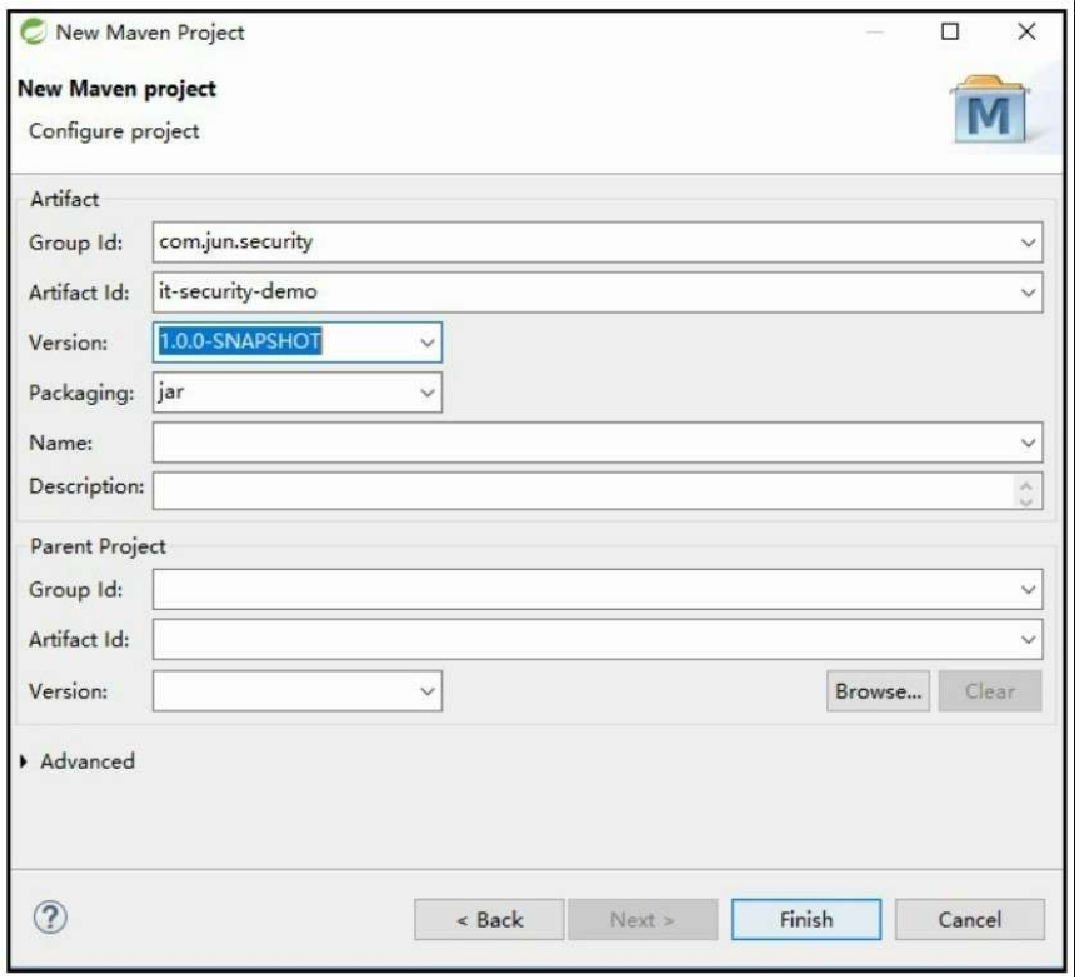Click the Description text area
The width and height of the screenshot is (1075, 977).
[598, 491]
